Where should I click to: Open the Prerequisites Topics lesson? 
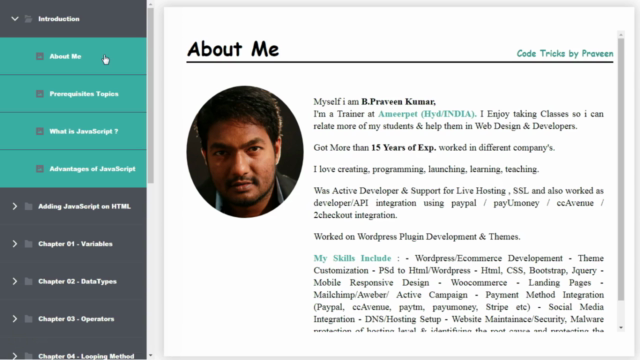coord(73,94)
